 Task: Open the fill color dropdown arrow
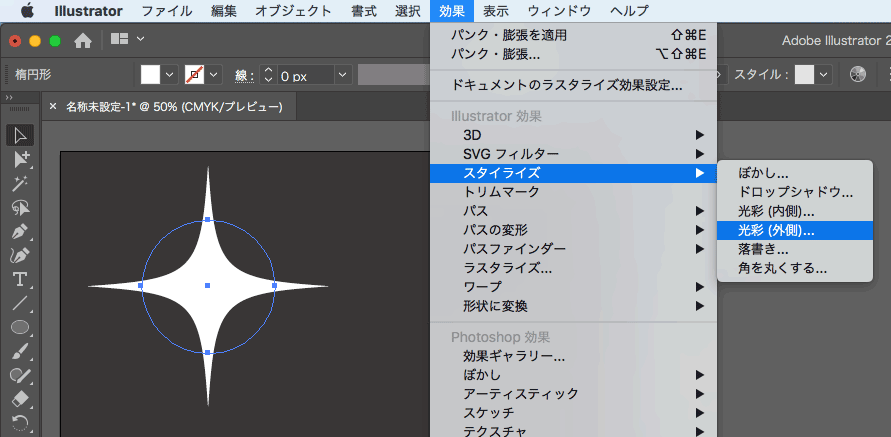tap(169, 74)
